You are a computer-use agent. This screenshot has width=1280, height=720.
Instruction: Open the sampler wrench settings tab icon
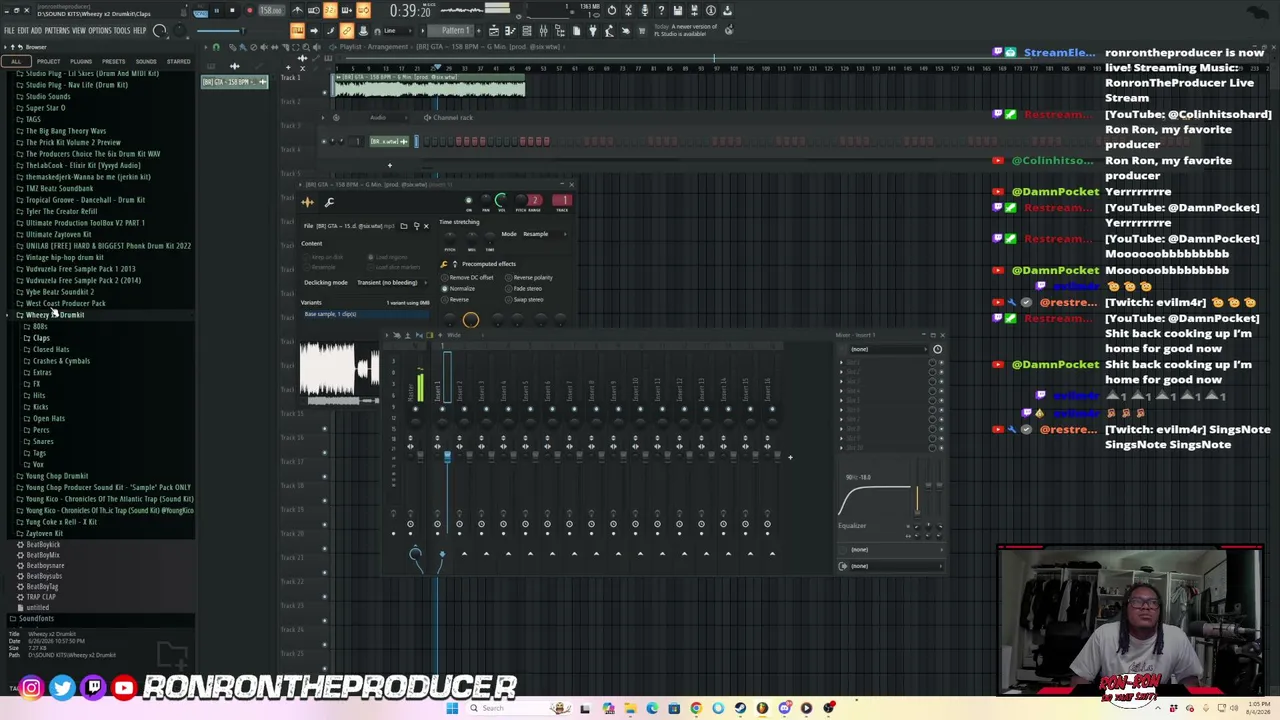329,202
